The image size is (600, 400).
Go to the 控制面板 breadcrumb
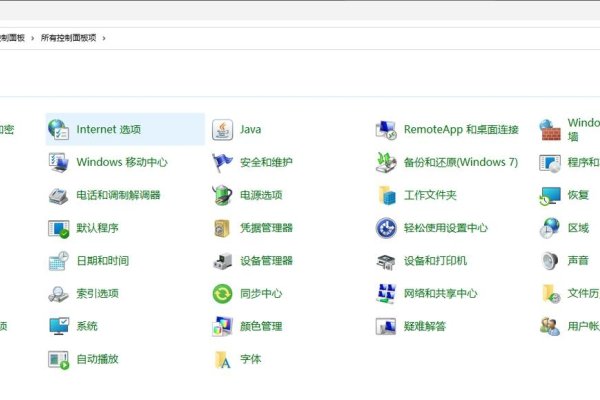(12, 38)
